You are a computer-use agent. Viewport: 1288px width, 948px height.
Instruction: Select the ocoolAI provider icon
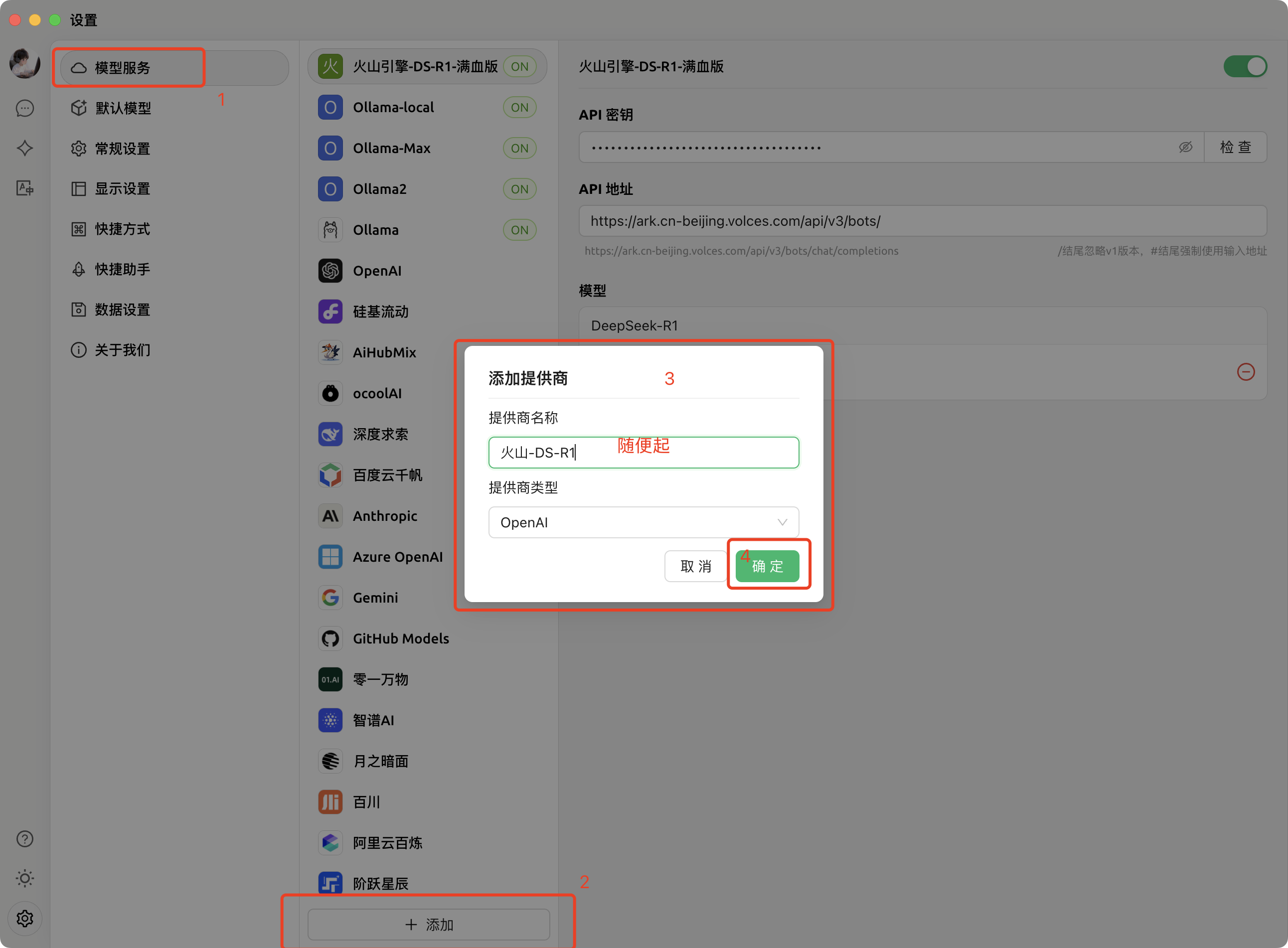coord(330,393)
